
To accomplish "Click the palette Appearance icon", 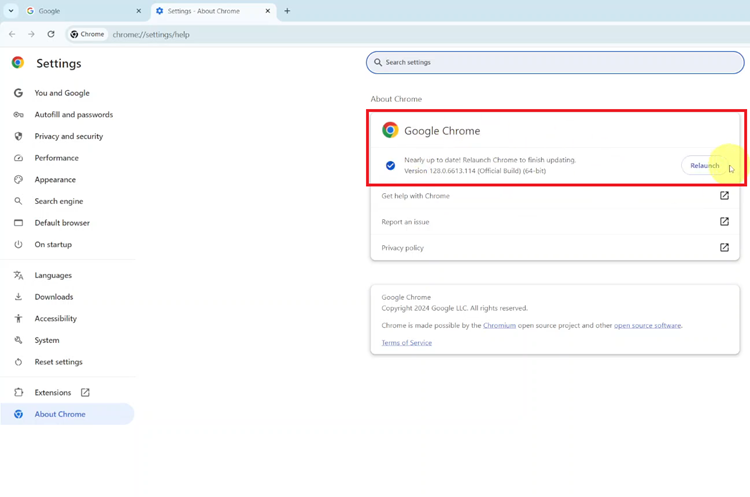I will (18, 179).
